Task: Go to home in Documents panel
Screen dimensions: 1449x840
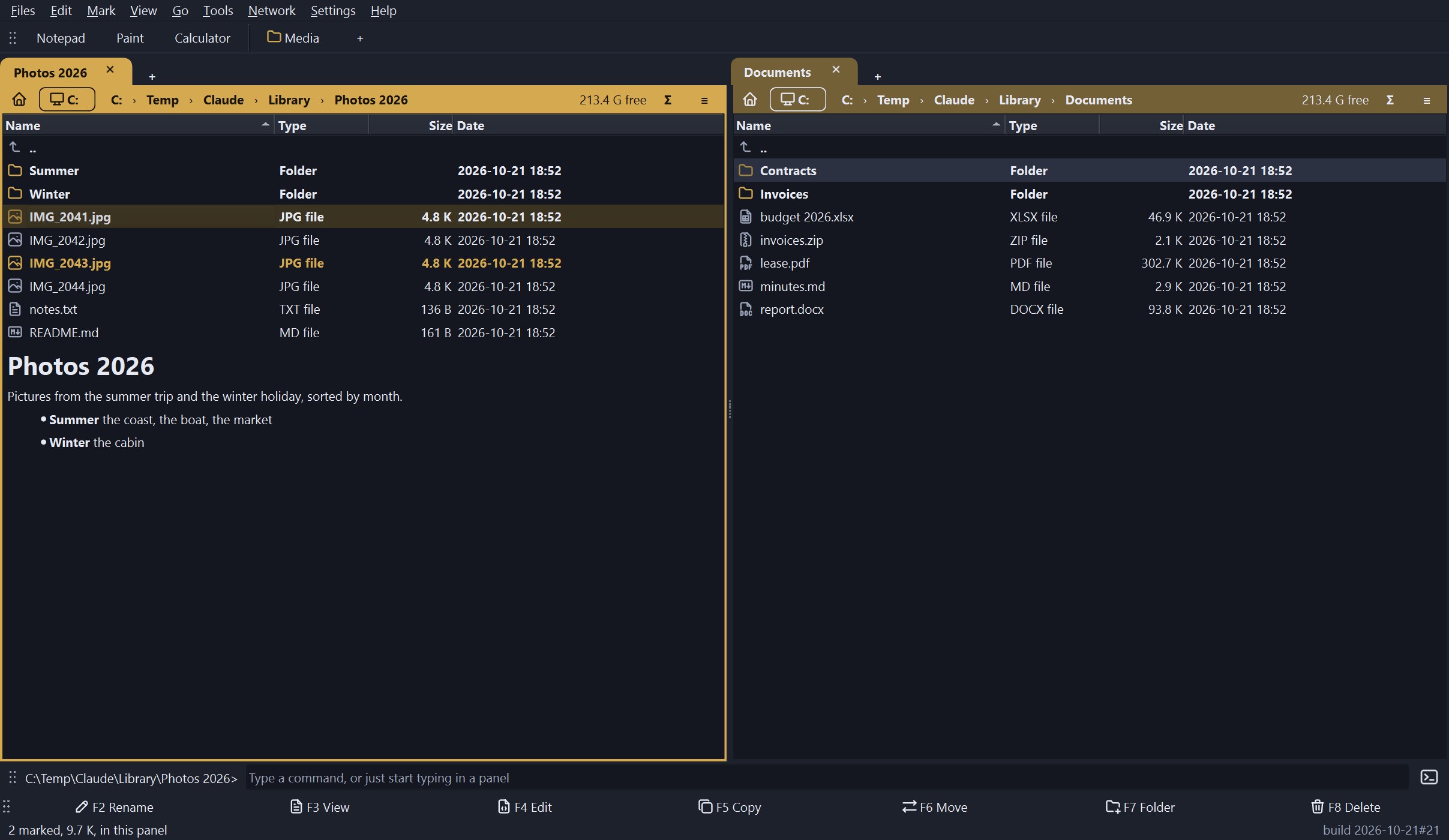Action: [x=750, y=100]
